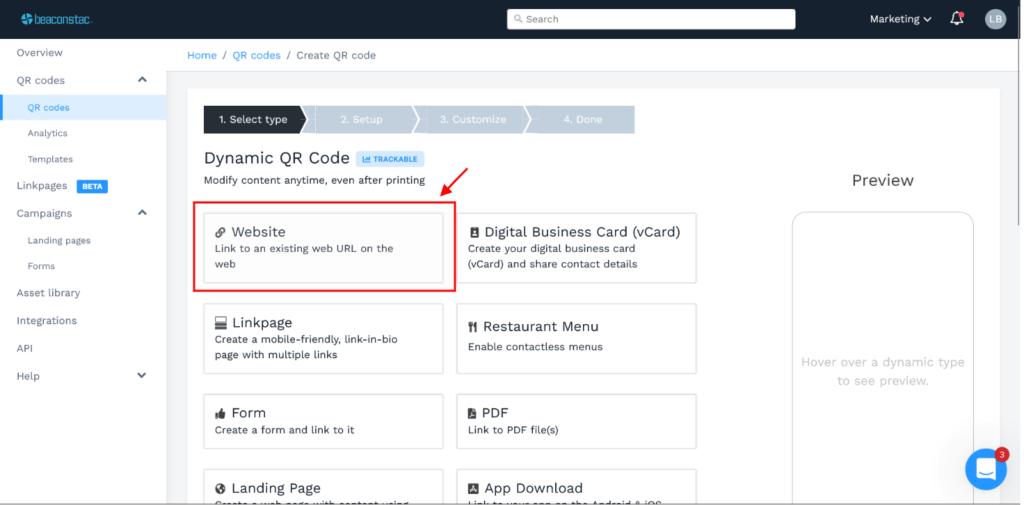Open Forms in the sidebar
1024x505 pixels.
tap(41, 266)
